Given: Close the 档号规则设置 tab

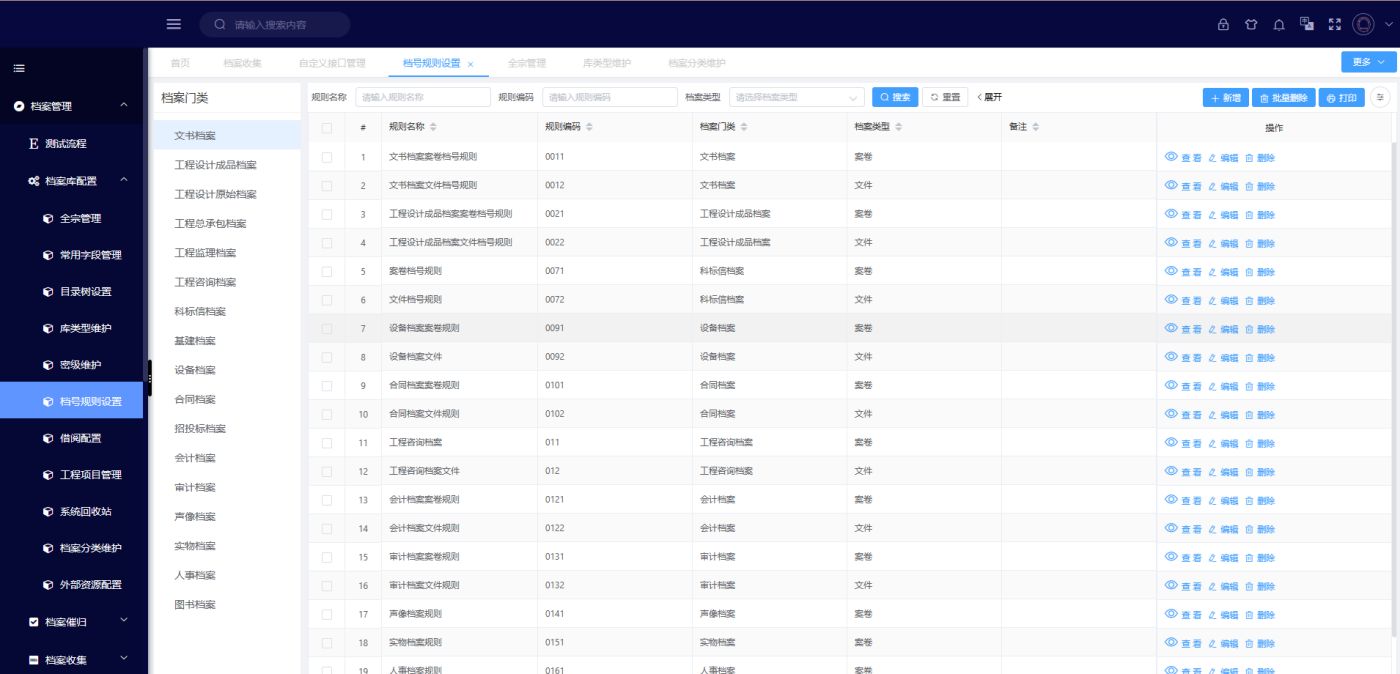Looking at the screenshot, I should (470, 64).
